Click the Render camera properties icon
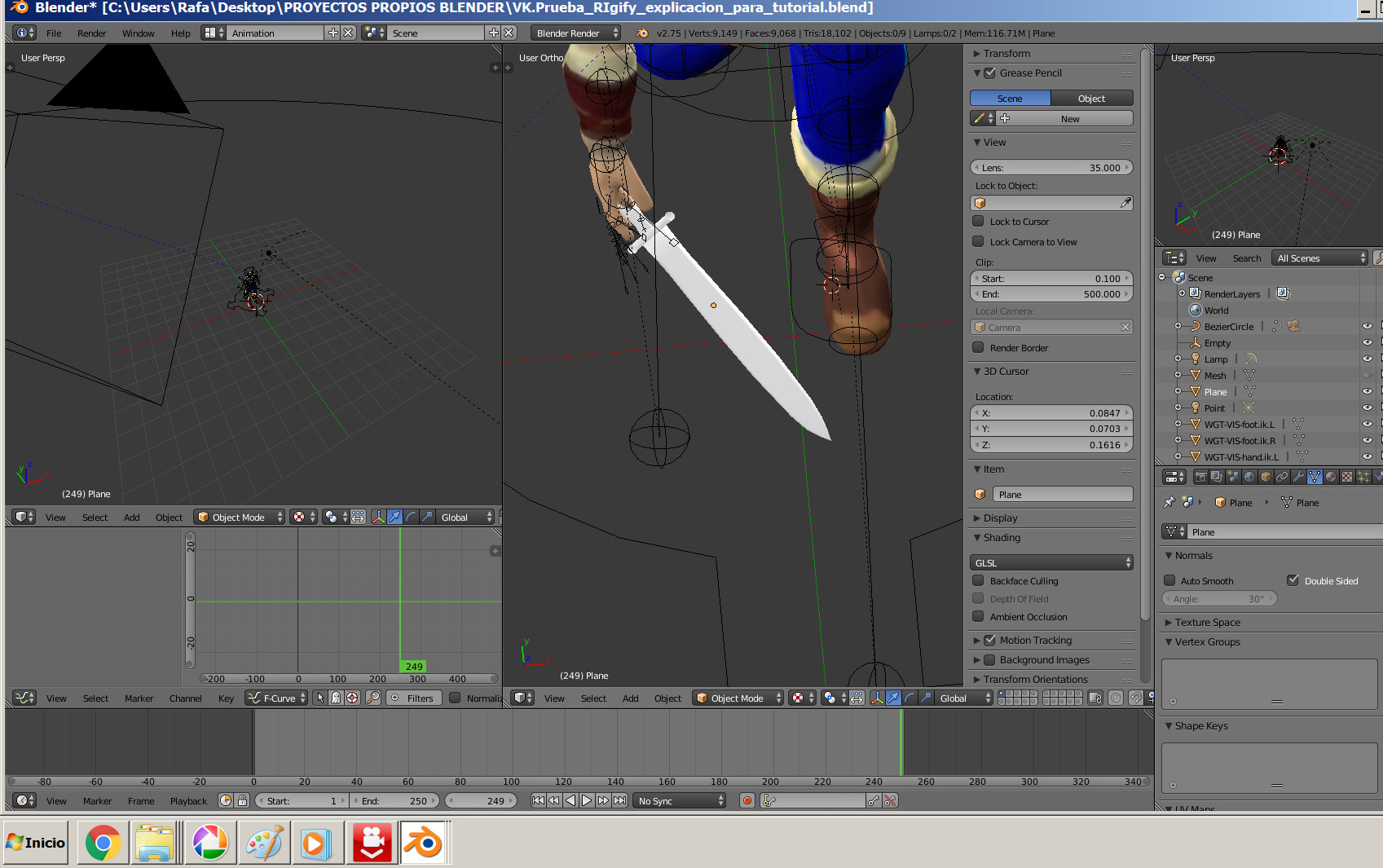Viewport: 1383px width, 868px height. tap(1200, 477)
